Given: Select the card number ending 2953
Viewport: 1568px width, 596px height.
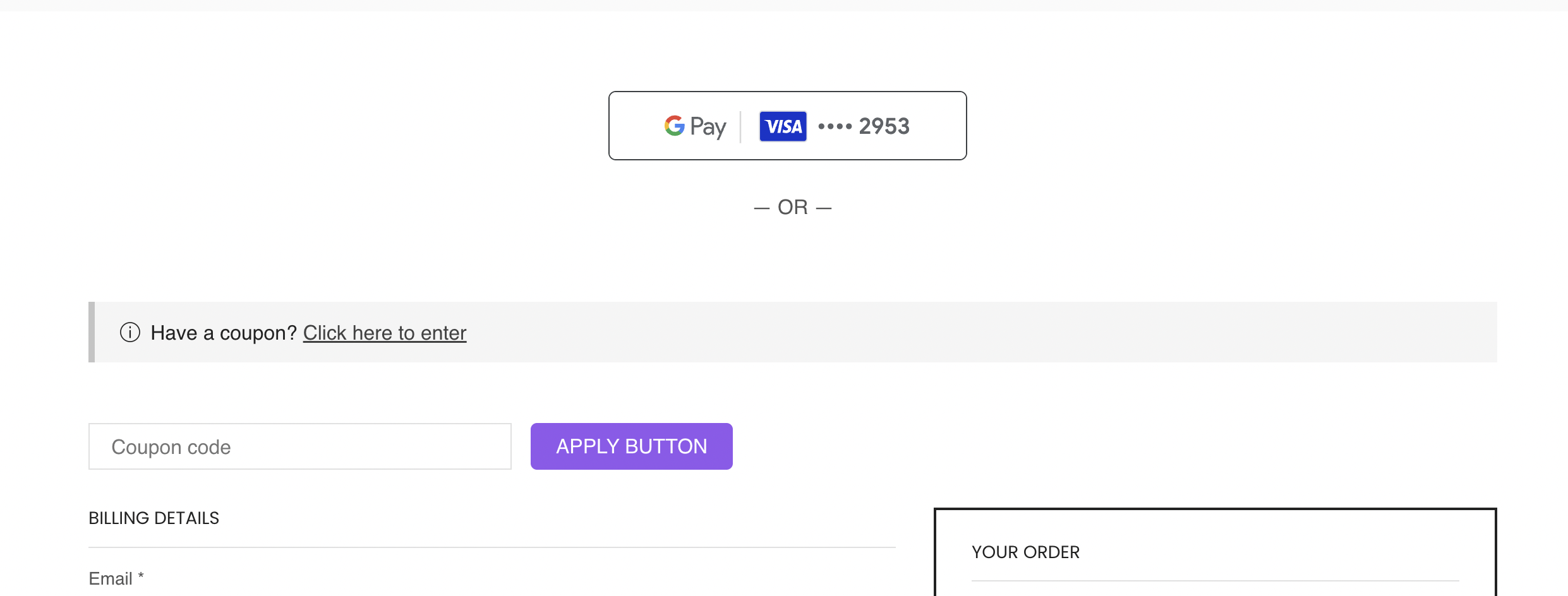Looking at the screenshot, I should (x=884, y=126).
